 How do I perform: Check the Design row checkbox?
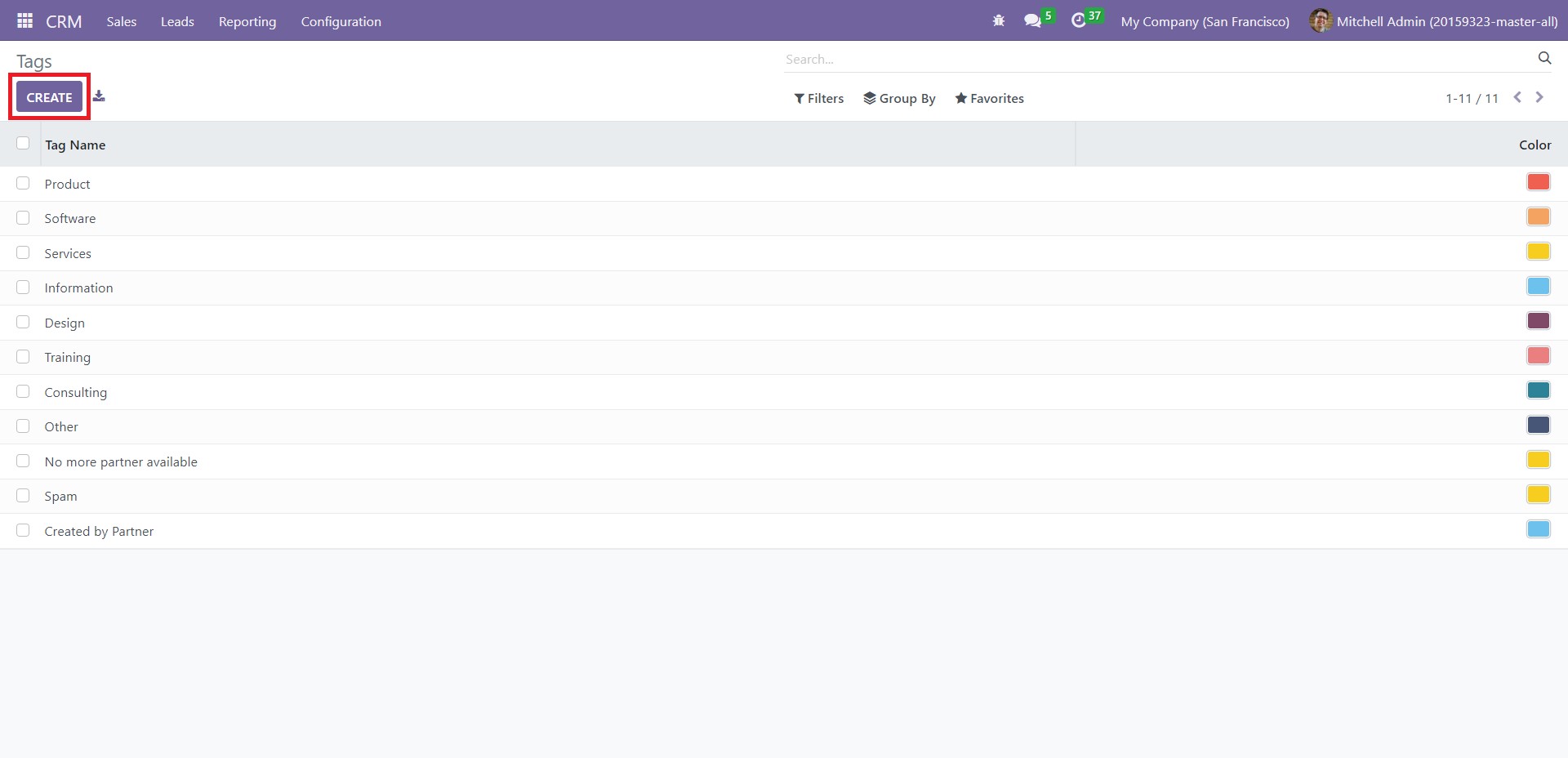point(23,322)
